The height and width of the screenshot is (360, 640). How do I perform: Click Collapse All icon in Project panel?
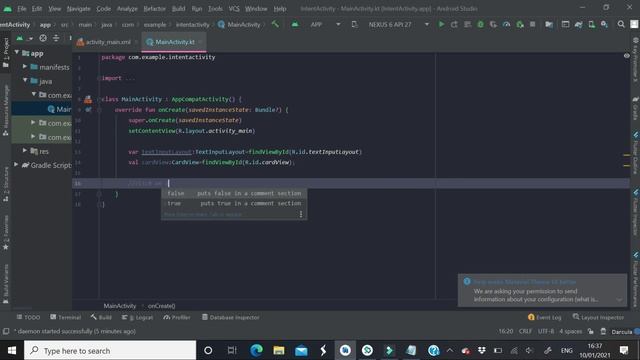point(56,38)
